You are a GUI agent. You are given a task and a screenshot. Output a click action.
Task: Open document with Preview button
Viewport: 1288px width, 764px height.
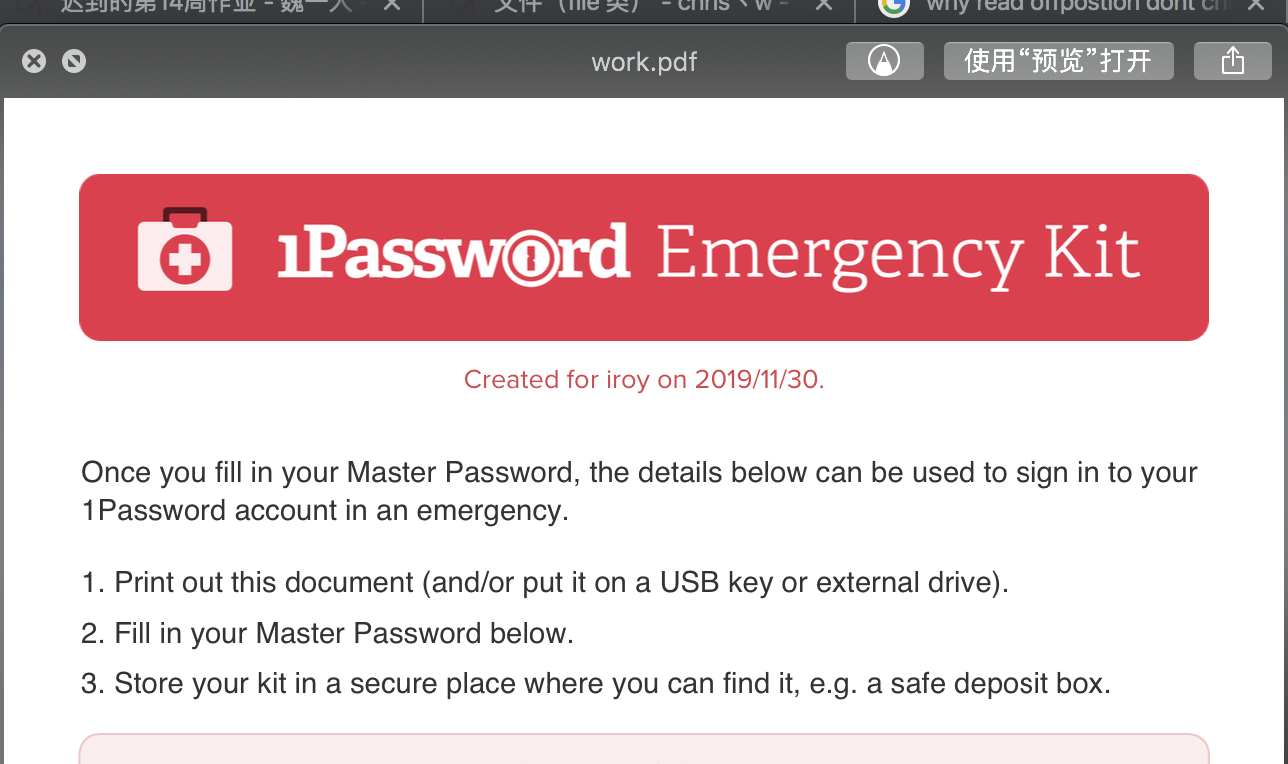(x=1058, y=61)
